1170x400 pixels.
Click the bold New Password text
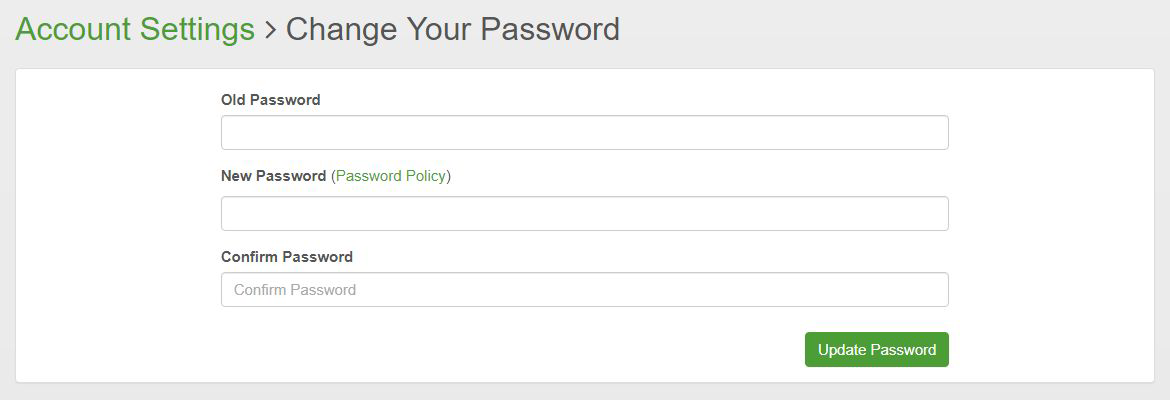pos(273,176)
